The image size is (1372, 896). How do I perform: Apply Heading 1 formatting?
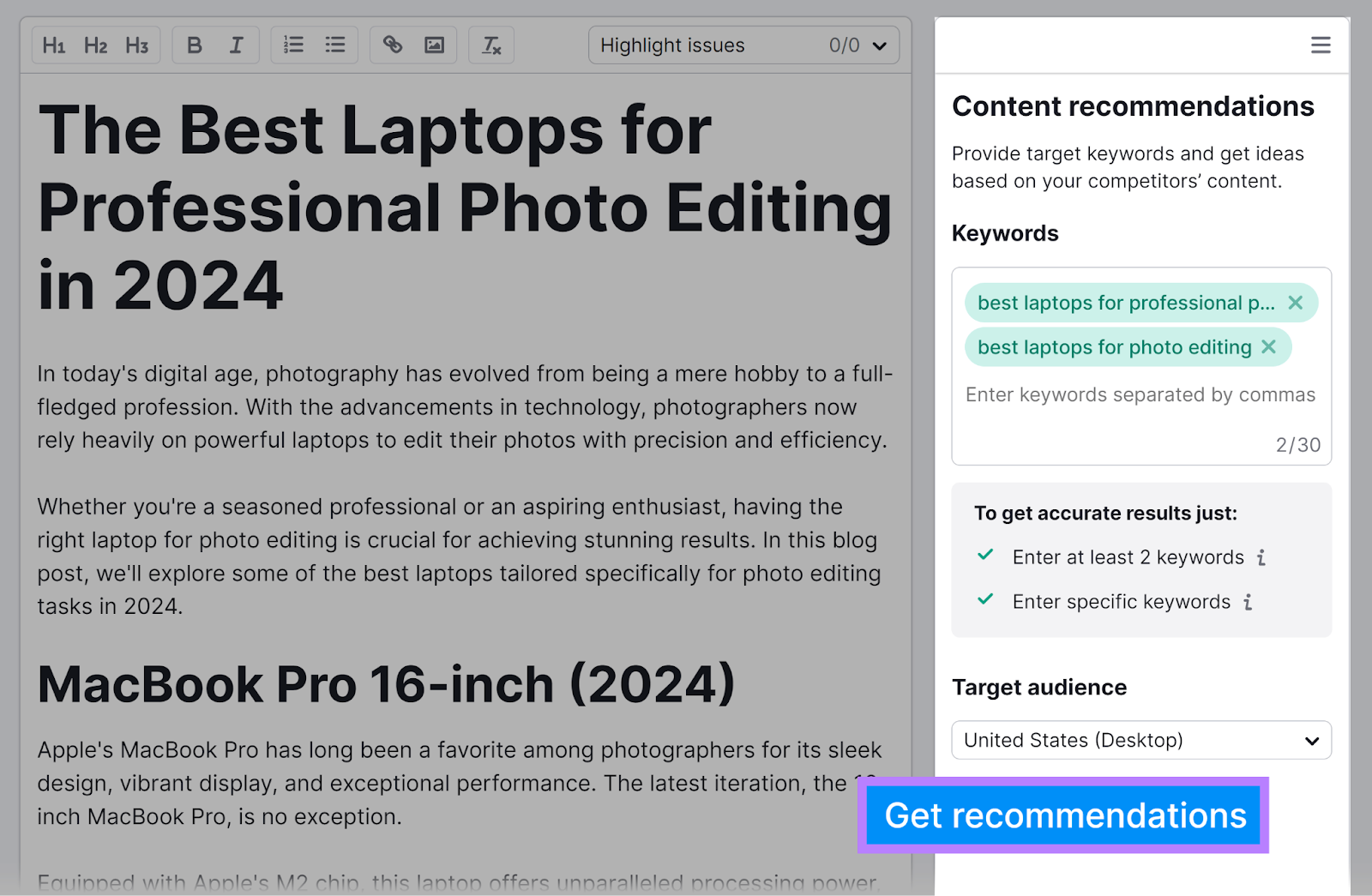click(x=53, y=45)
